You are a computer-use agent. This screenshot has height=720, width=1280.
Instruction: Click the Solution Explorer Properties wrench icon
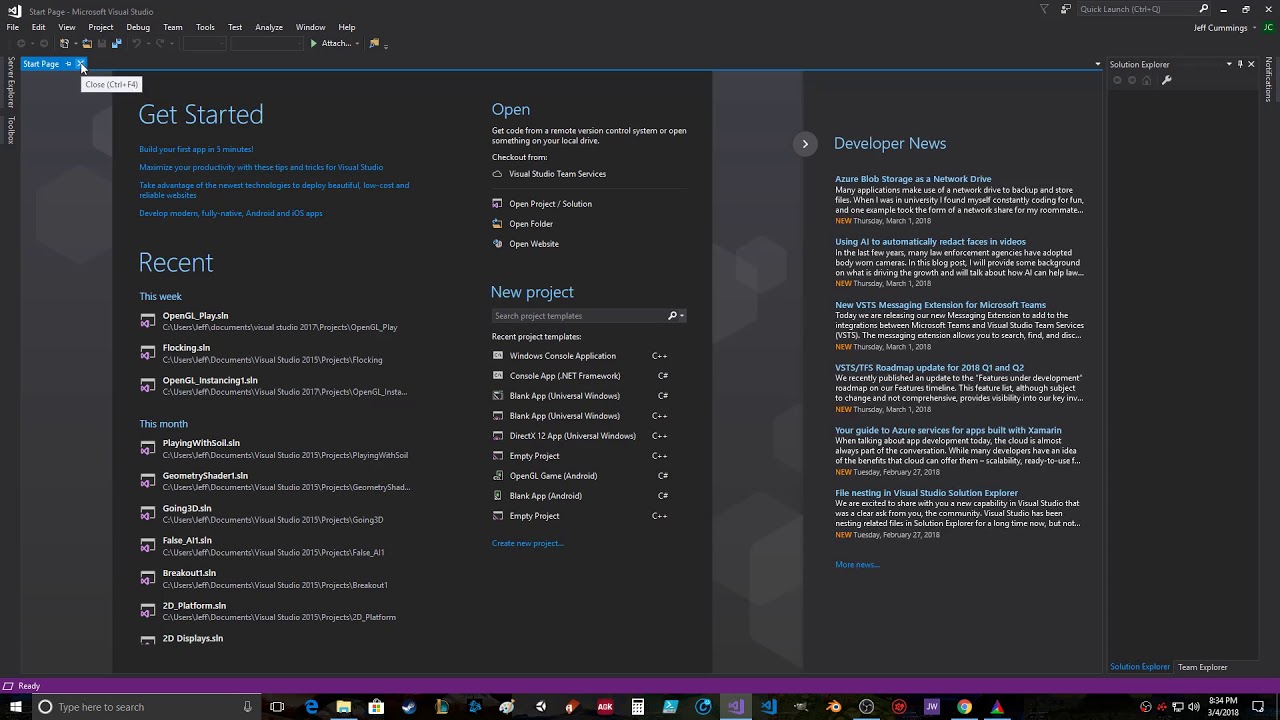pyautogui.click(x=1167, y=80)
